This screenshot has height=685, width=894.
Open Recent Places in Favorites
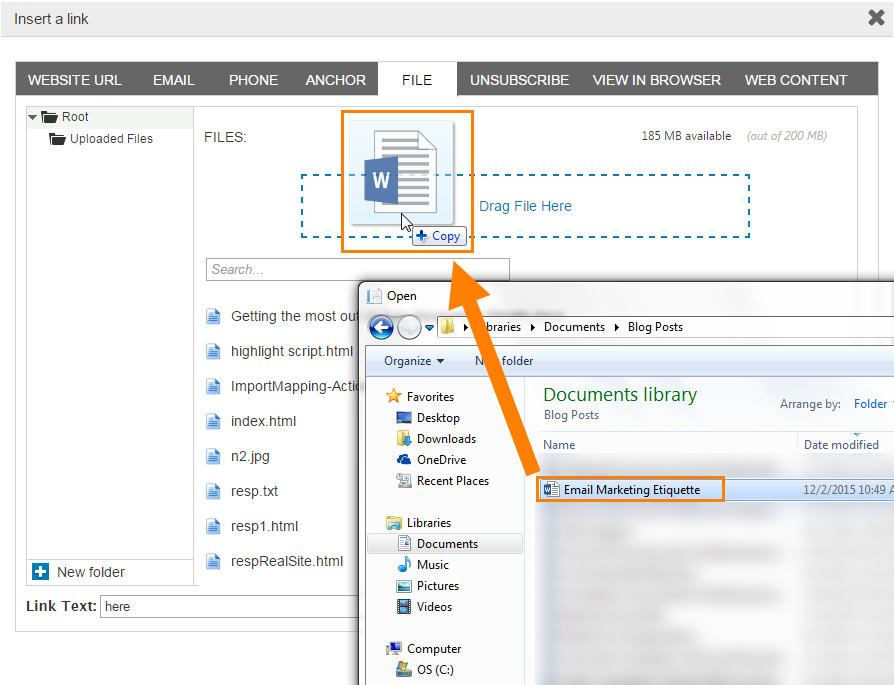click(452, 481)
